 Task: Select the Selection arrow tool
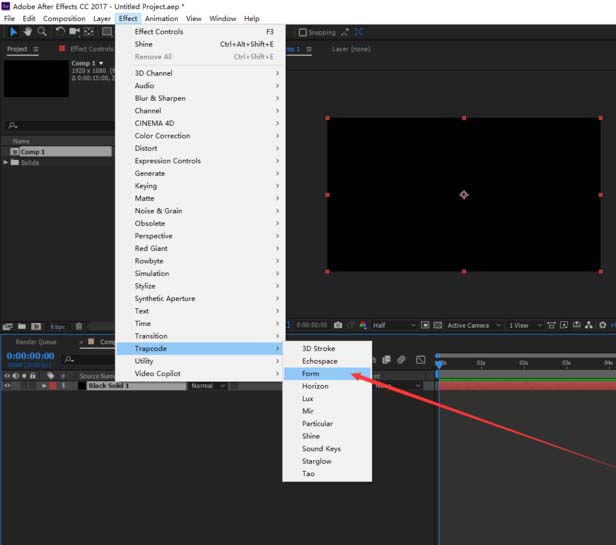[12, 32]
